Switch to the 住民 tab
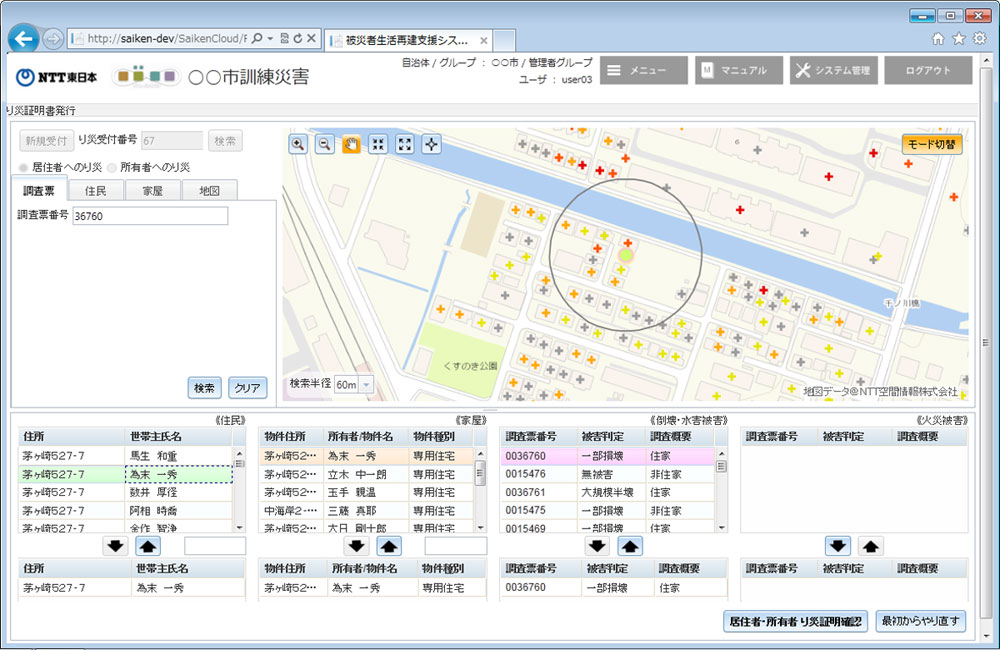 [x=96, y=190]
